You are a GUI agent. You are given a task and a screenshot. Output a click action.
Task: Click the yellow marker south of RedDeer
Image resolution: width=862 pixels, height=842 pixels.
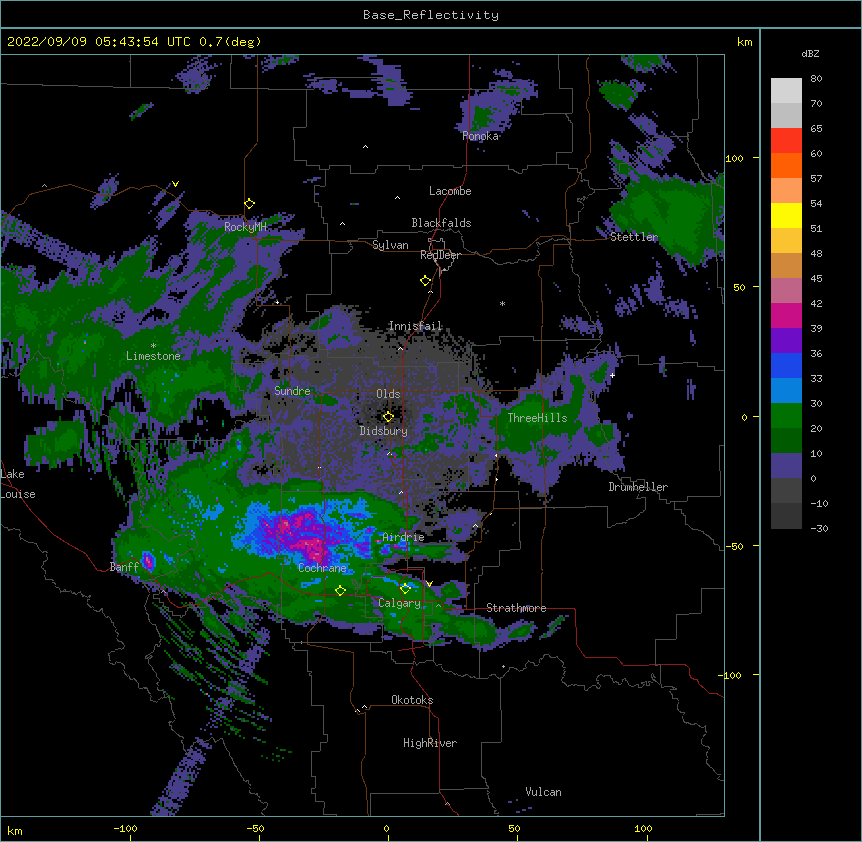[426, 281]
